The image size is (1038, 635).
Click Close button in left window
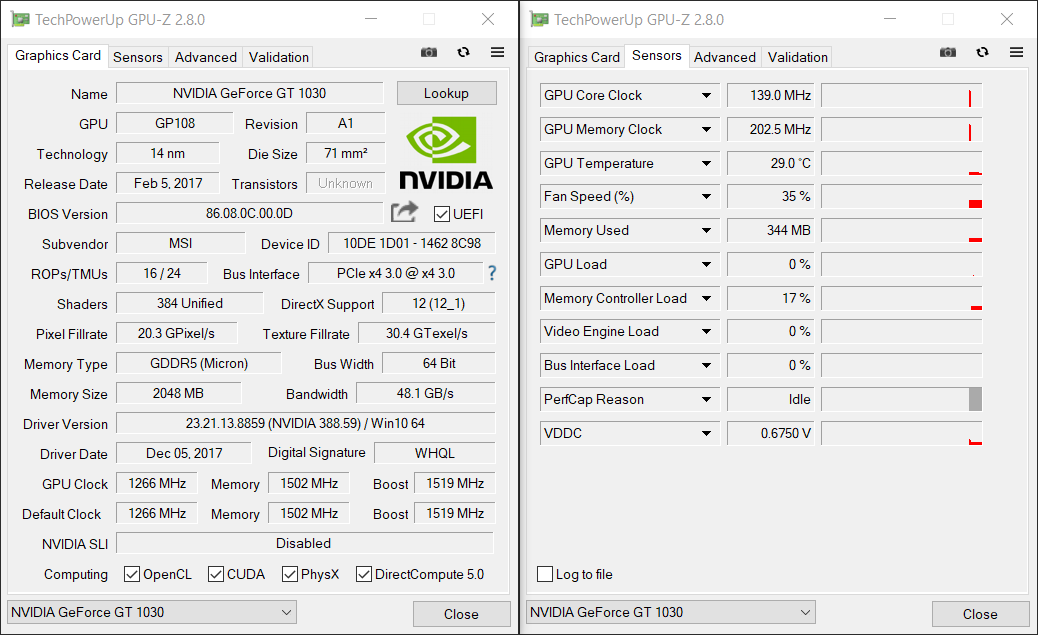(461, 614)
